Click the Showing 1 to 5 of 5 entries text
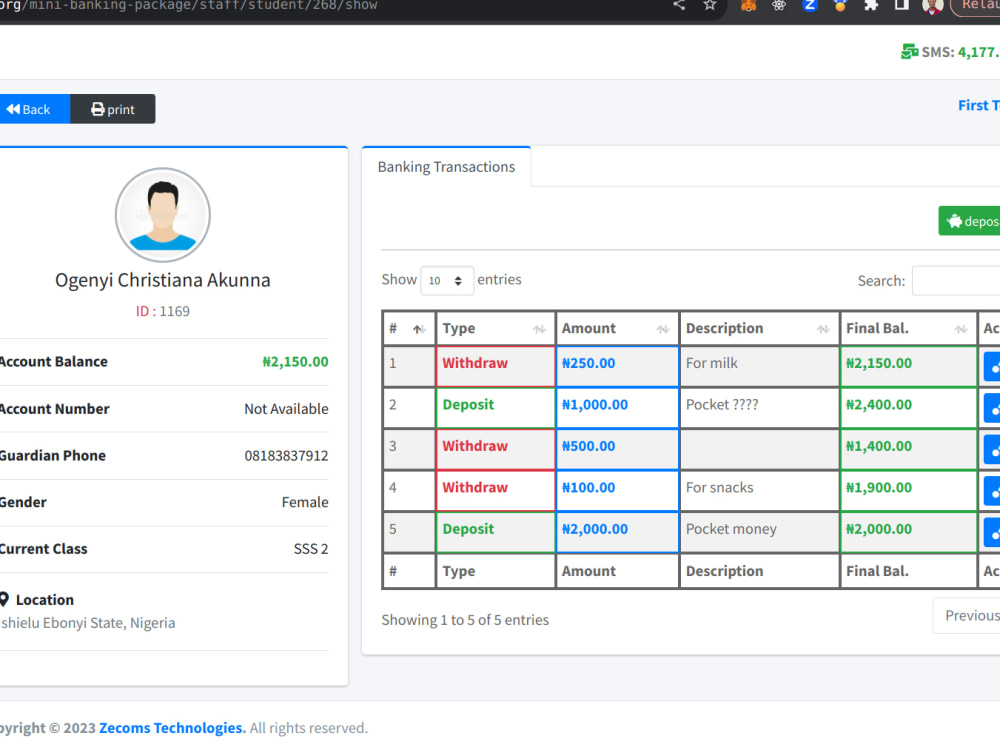The width and height of the screenshot is (1000, 750). 465,620
